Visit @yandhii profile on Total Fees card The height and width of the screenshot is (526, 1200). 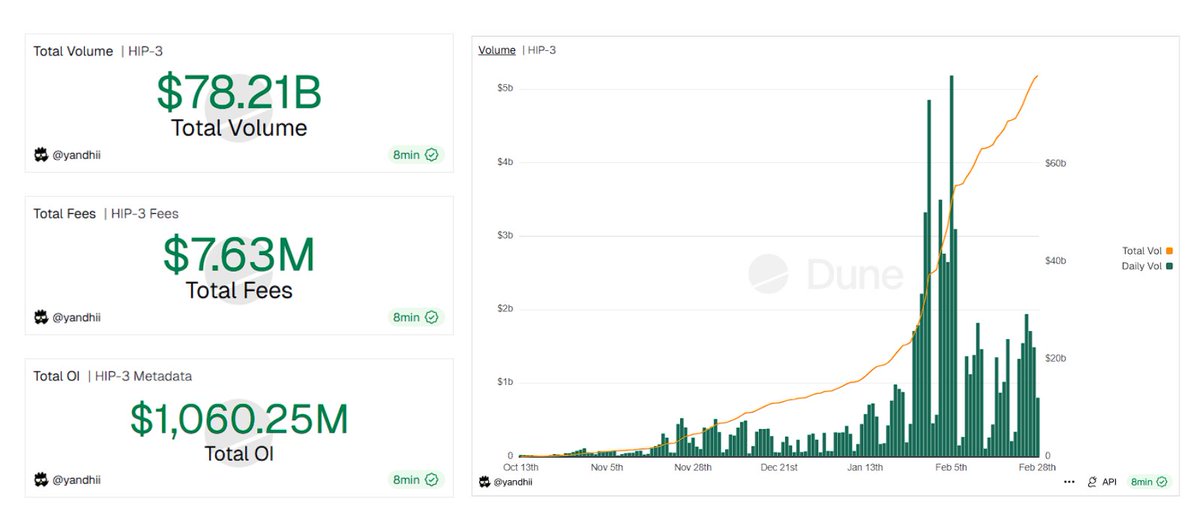77,317
